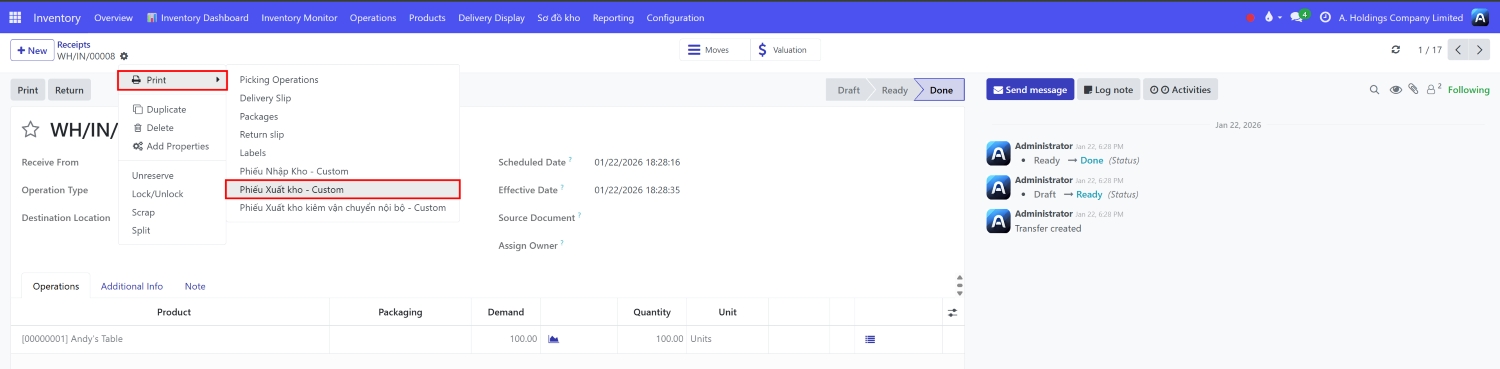Open the Overview menu item
This screenshot has width=1500, height=369.
pyautogui.click(x=113, y=18)
